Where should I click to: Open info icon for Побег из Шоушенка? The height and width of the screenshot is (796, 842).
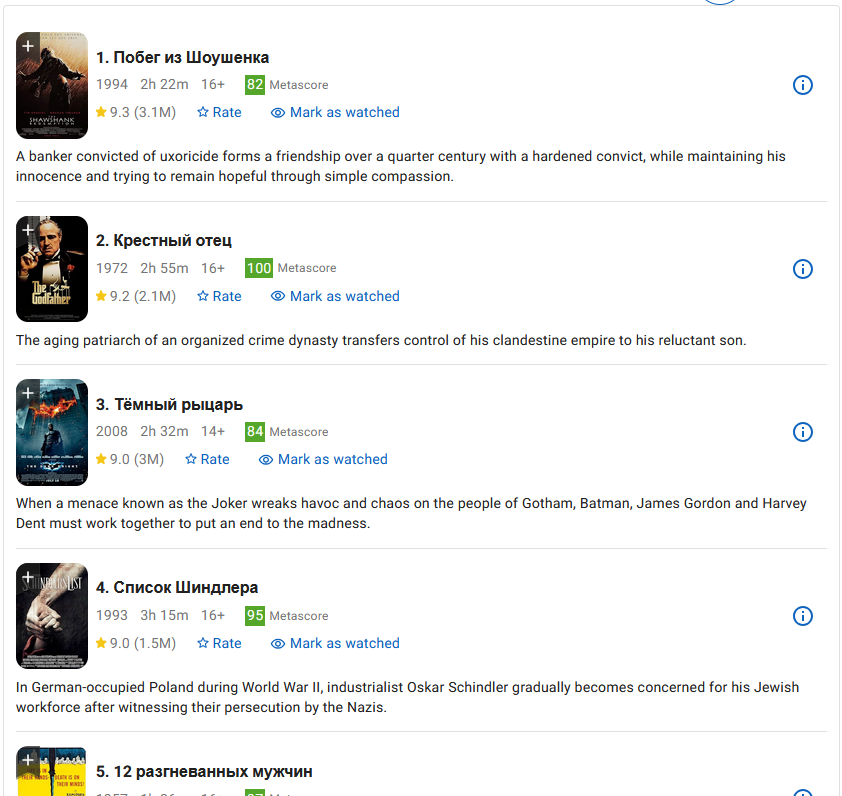pos(802,85)
